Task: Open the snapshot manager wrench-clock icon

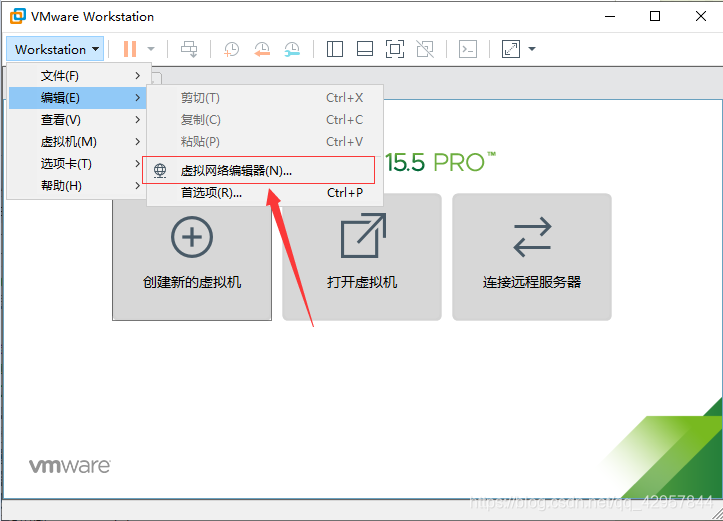Action: coord(292,49)
